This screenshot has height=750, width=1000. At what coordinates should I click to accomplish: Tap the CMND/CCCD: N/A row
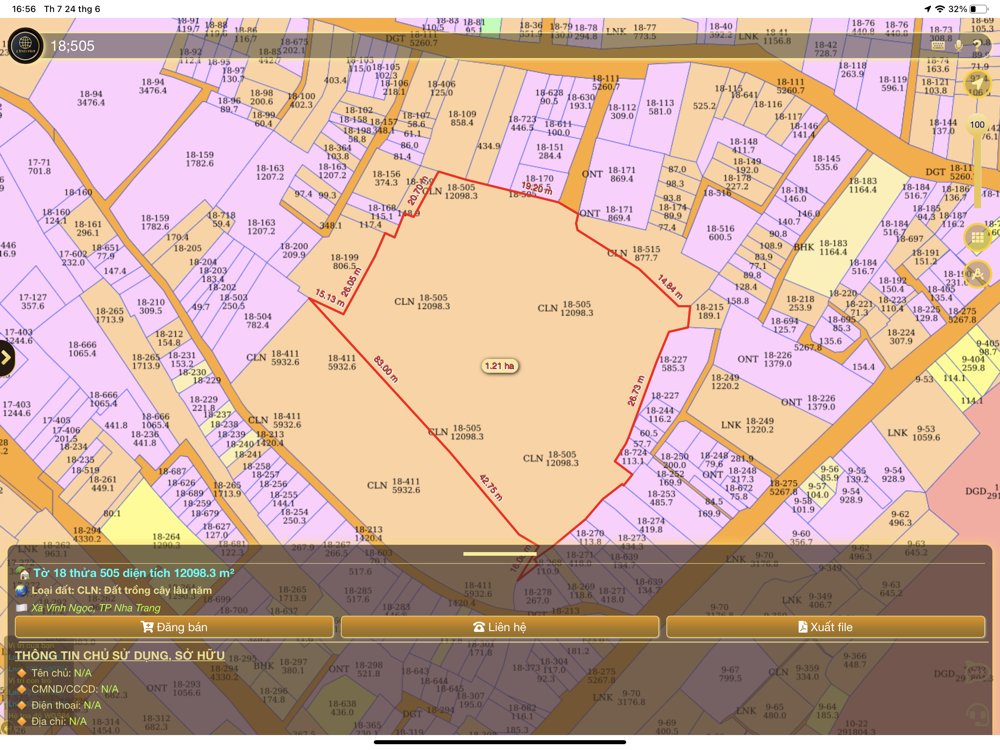75,689
